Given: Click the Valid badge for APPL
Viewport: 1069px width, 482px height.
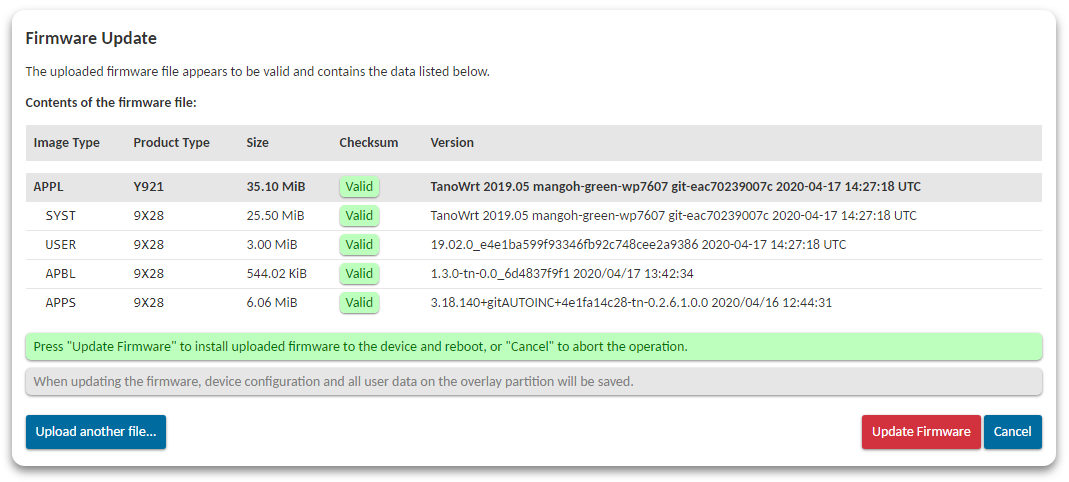Looking at the screenshot, I should pyautogui.click(x=359, y=187).
